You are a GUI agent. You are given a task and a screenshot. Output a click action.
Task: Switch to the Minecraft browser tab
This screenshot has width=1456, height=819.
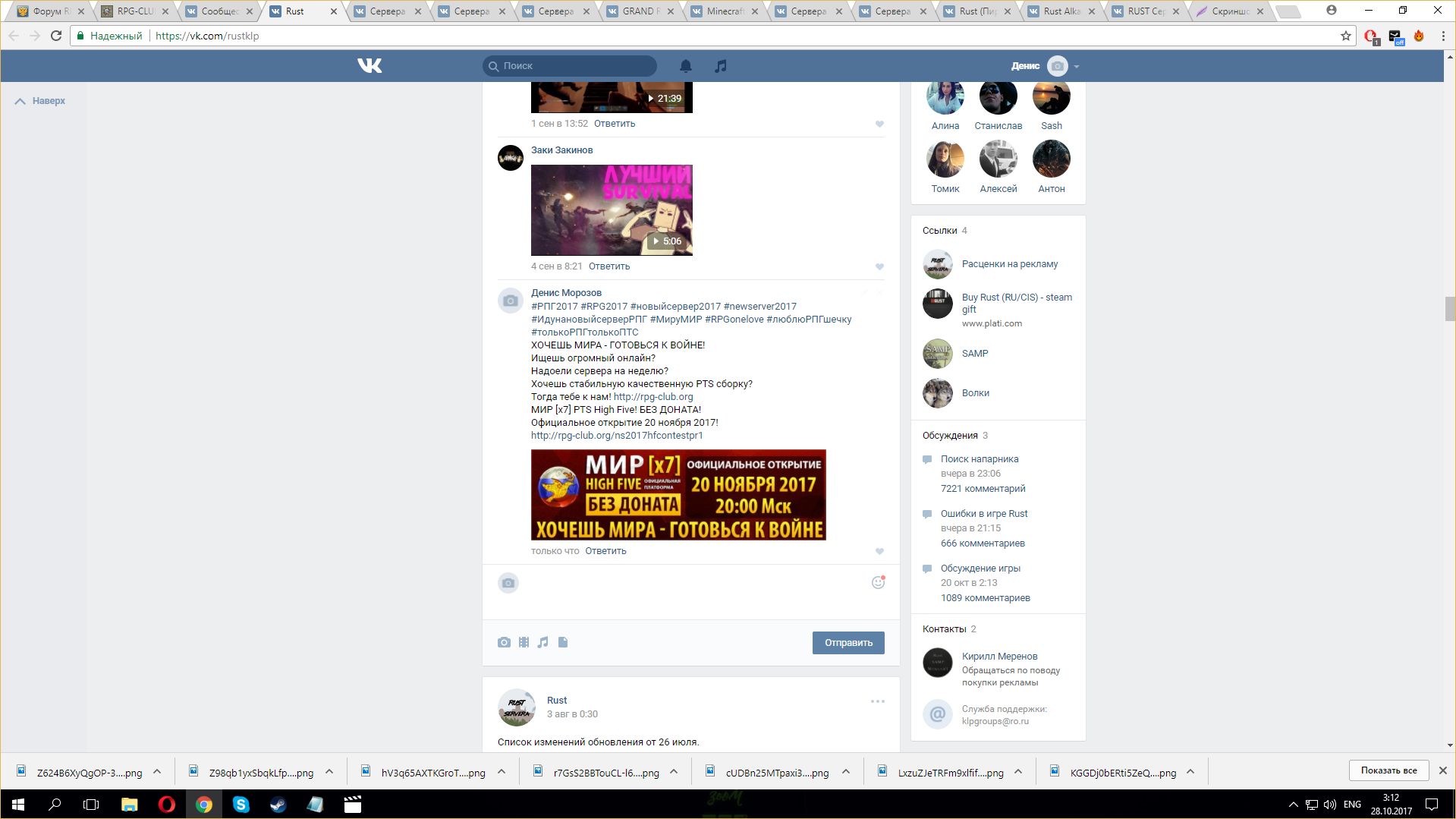pos(725,11)
